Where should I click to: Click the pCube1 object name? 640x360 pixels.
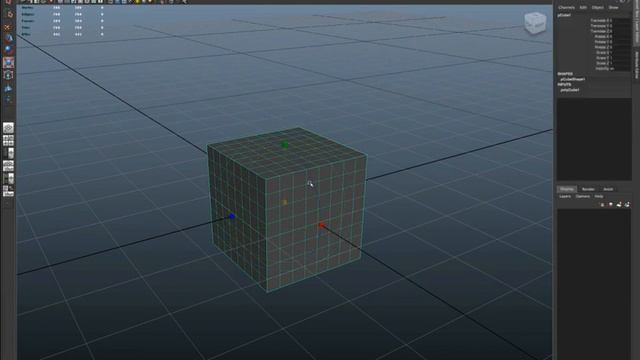[564, 15]
